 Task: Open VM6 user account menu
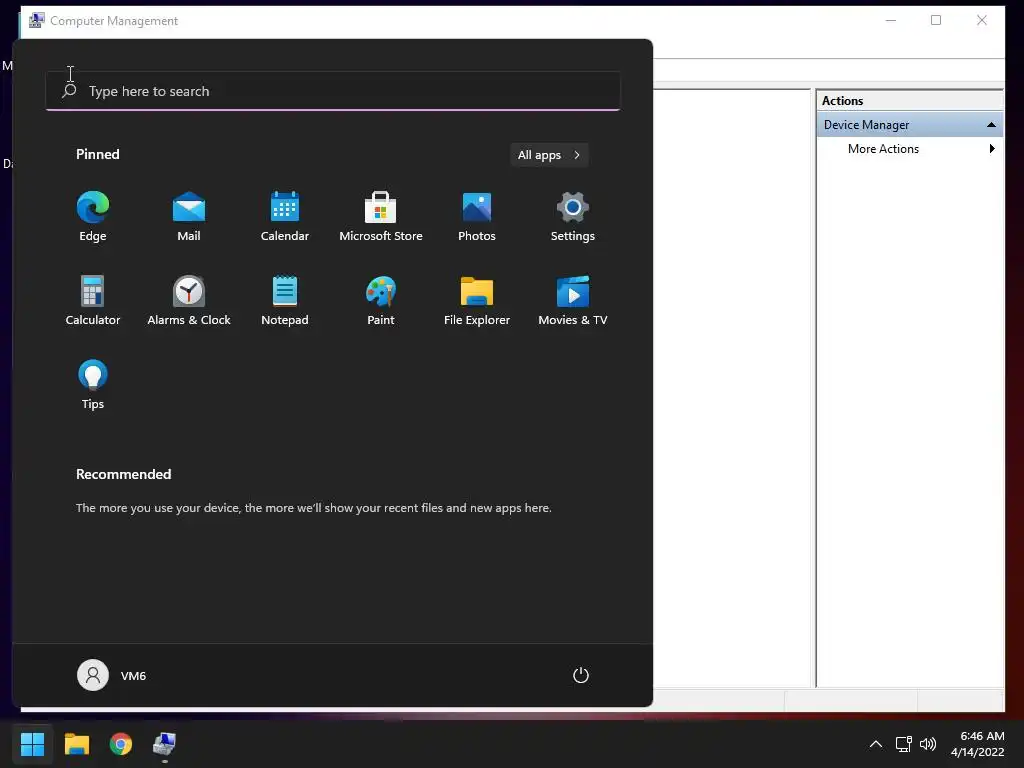[112, 675]
